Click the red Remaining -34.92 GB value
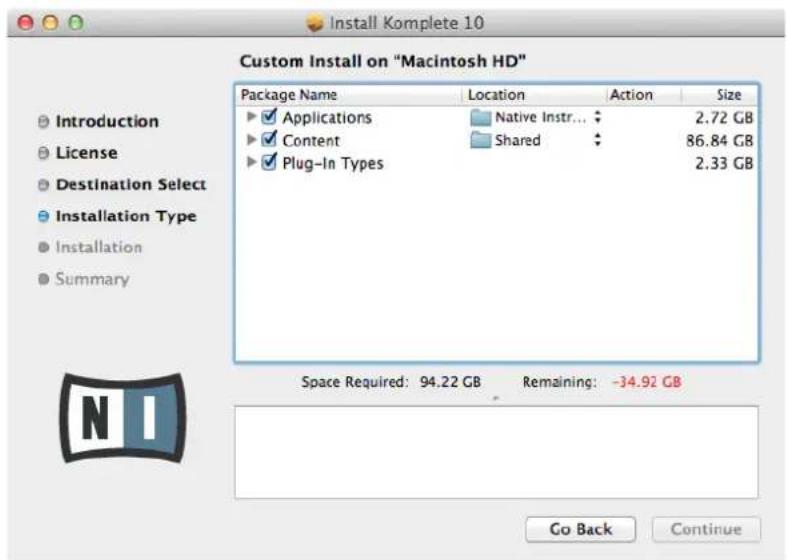Viewport: 787px width, 560px height. [x=646, y=382]
